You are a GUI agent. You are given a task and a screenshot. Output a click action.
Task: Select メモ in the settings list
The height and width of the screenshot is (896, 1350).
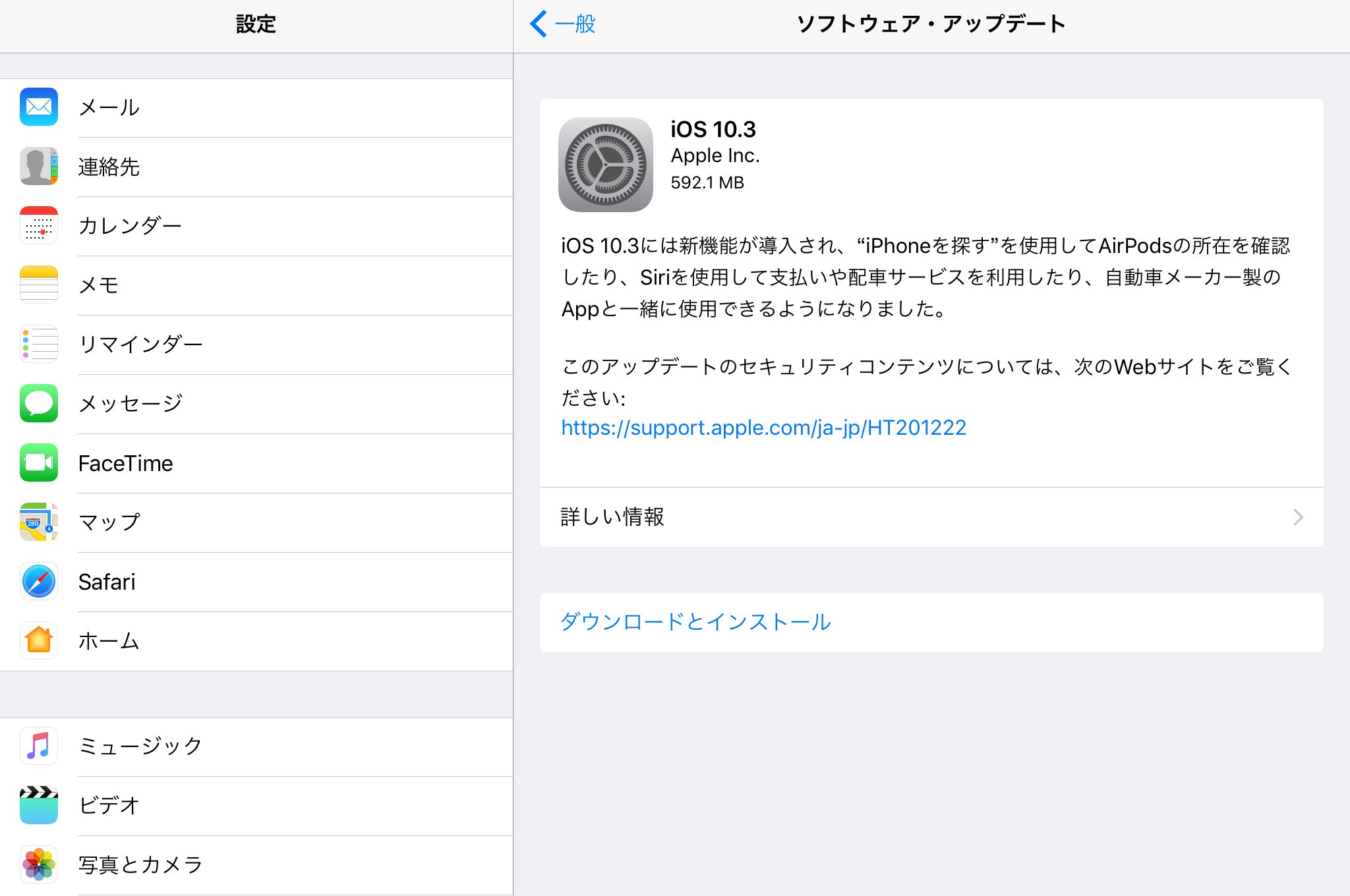(256, 285)
